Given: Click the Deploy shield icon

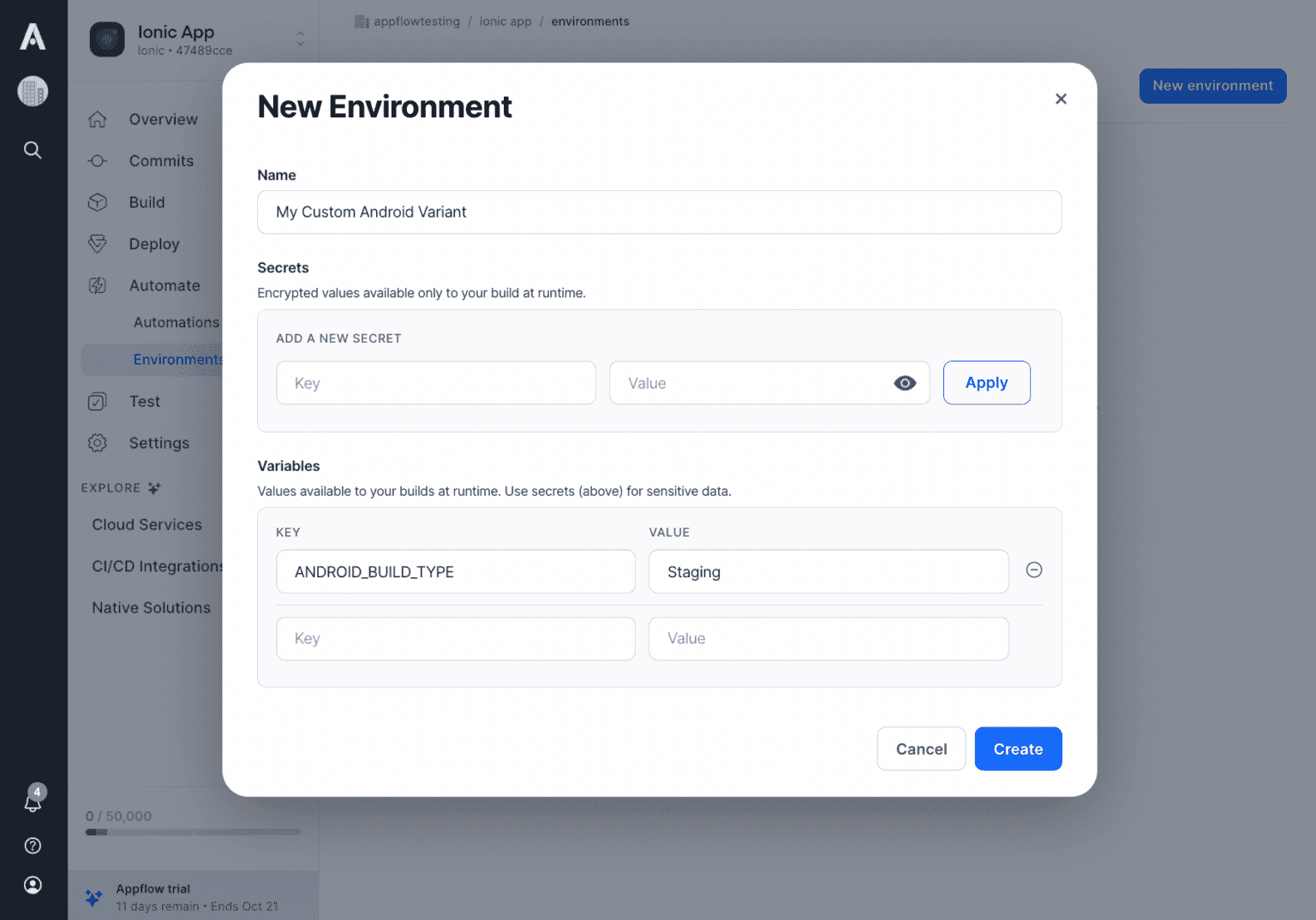Looking at the screenshot, I should click(97, 243).
